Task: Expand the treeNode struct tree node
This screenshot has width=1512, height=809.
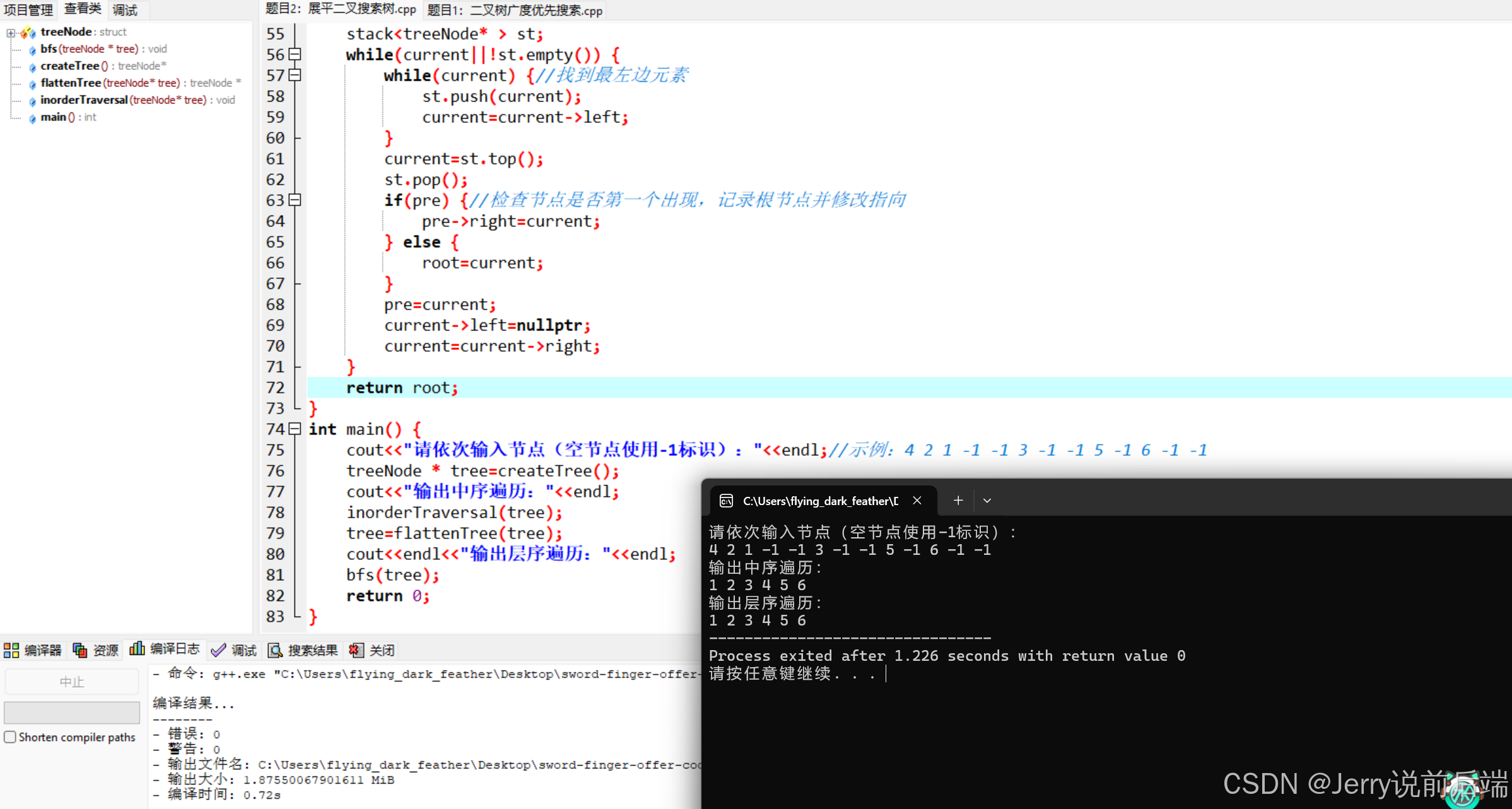Action: tap(11, 32)
